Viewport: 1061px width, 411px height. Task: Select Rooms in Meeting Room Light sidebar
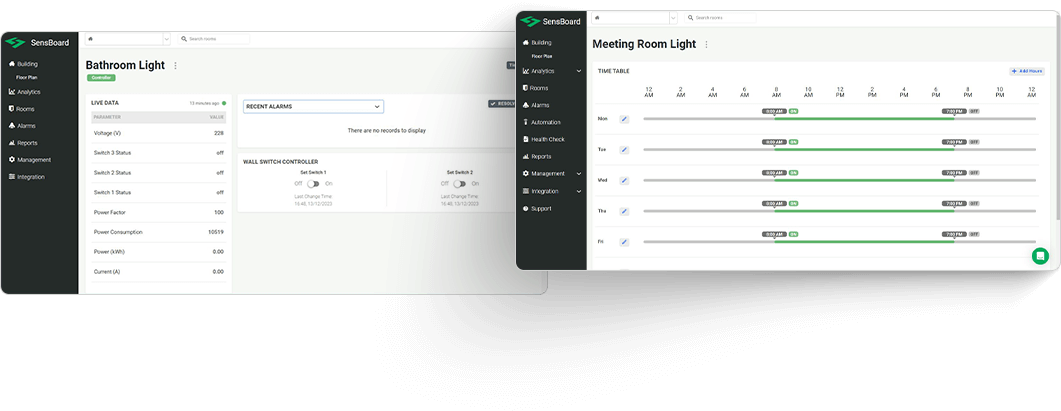[535, 88]
